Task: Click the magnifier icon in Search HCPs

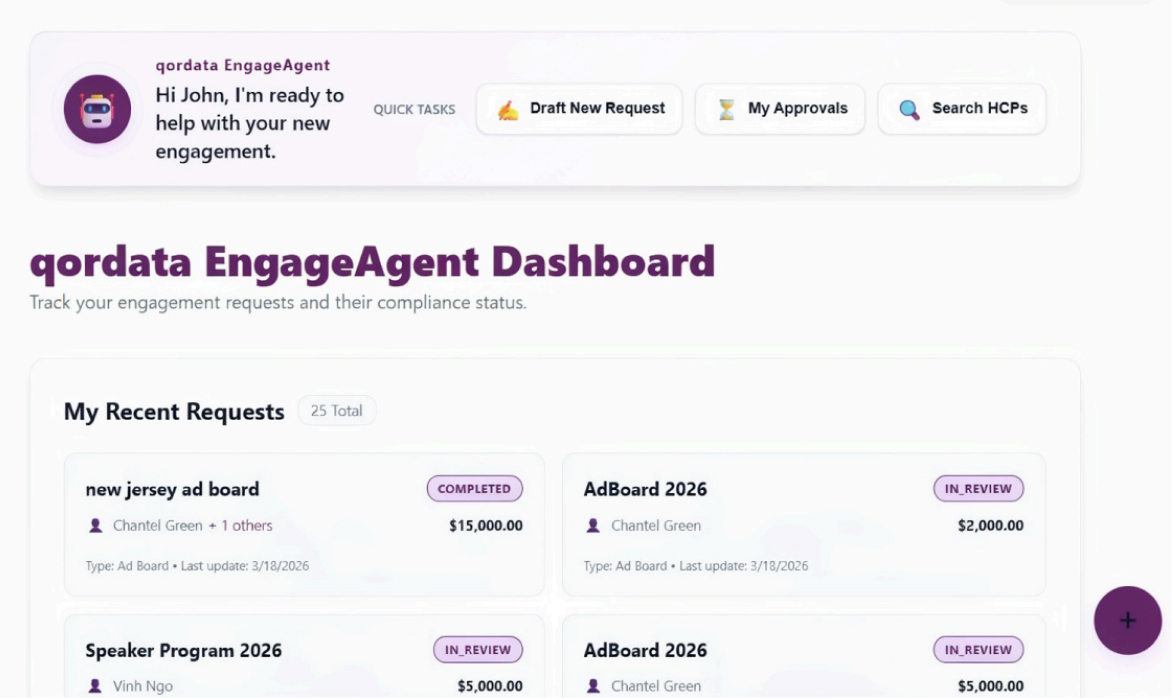Action: click(909, 109)
